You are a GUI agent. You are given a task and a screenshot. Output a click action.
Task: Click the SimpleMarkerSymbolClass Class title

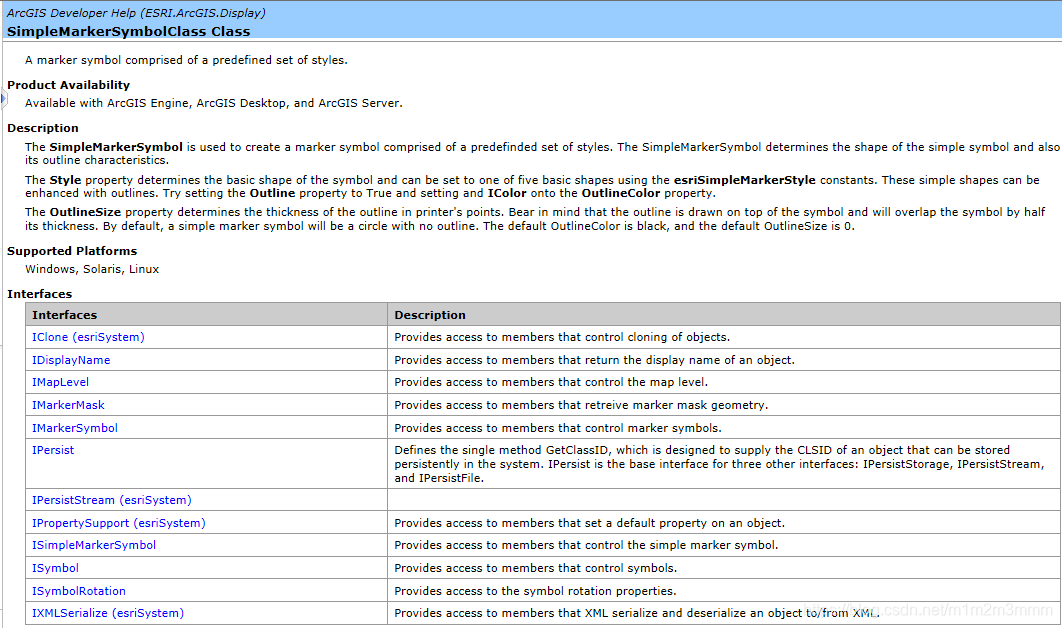coord(129,31)
